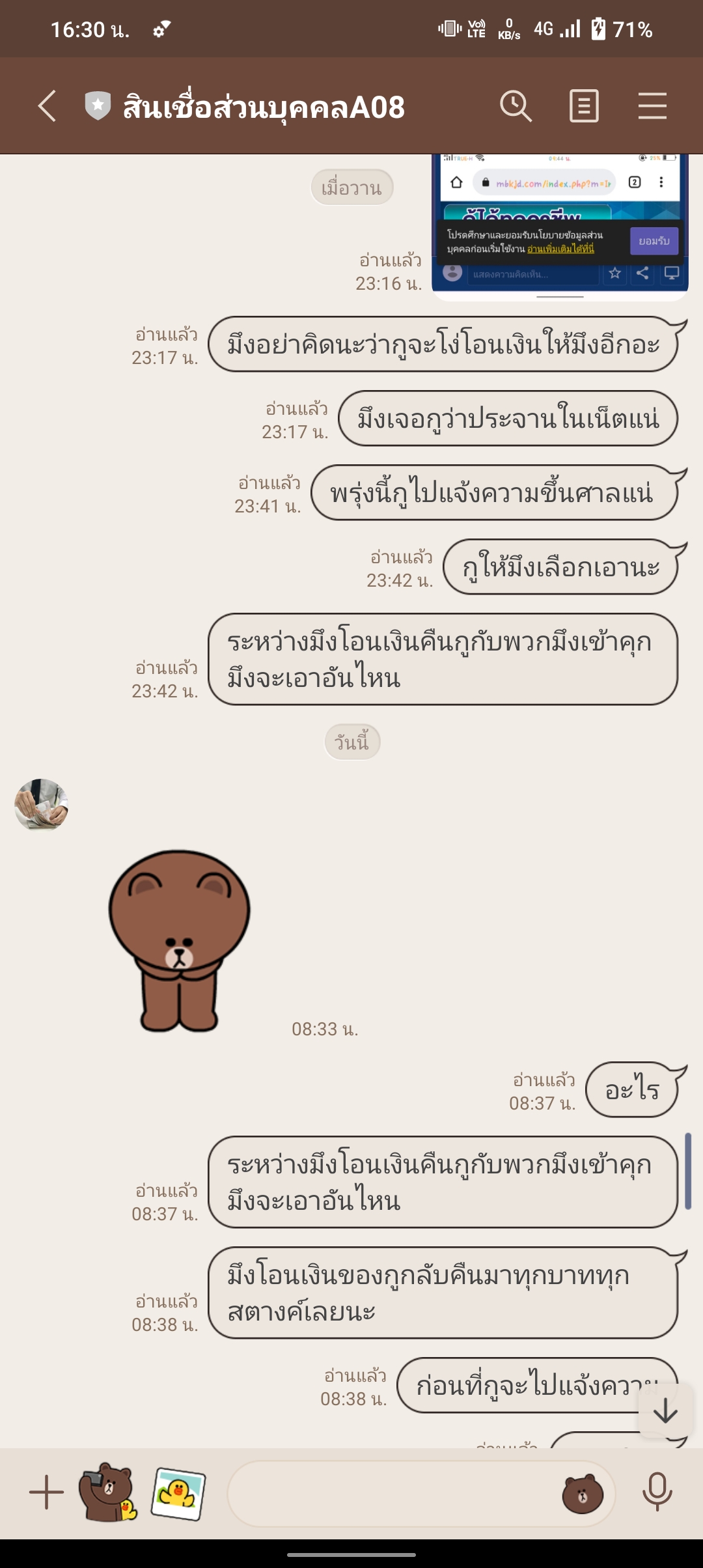Click the blue scrollbar indicator
Image resolution: width=703 pixels, height=1568 pixels.
688,1171
